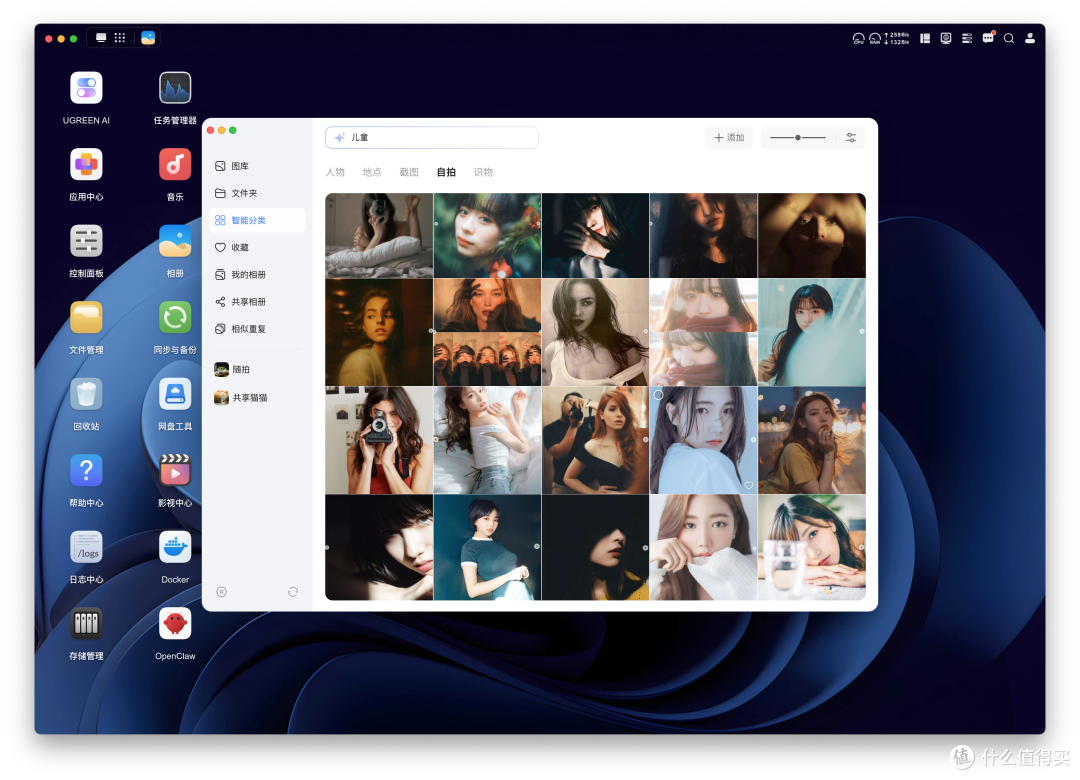This screenshot has width=1080, height=780.
Task: Open the UGREEN AI desktop app
Action: point(86,88)
